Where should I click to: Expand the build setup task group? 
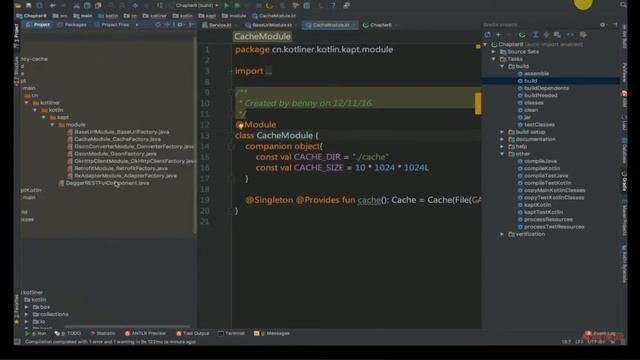click(502, 132)
